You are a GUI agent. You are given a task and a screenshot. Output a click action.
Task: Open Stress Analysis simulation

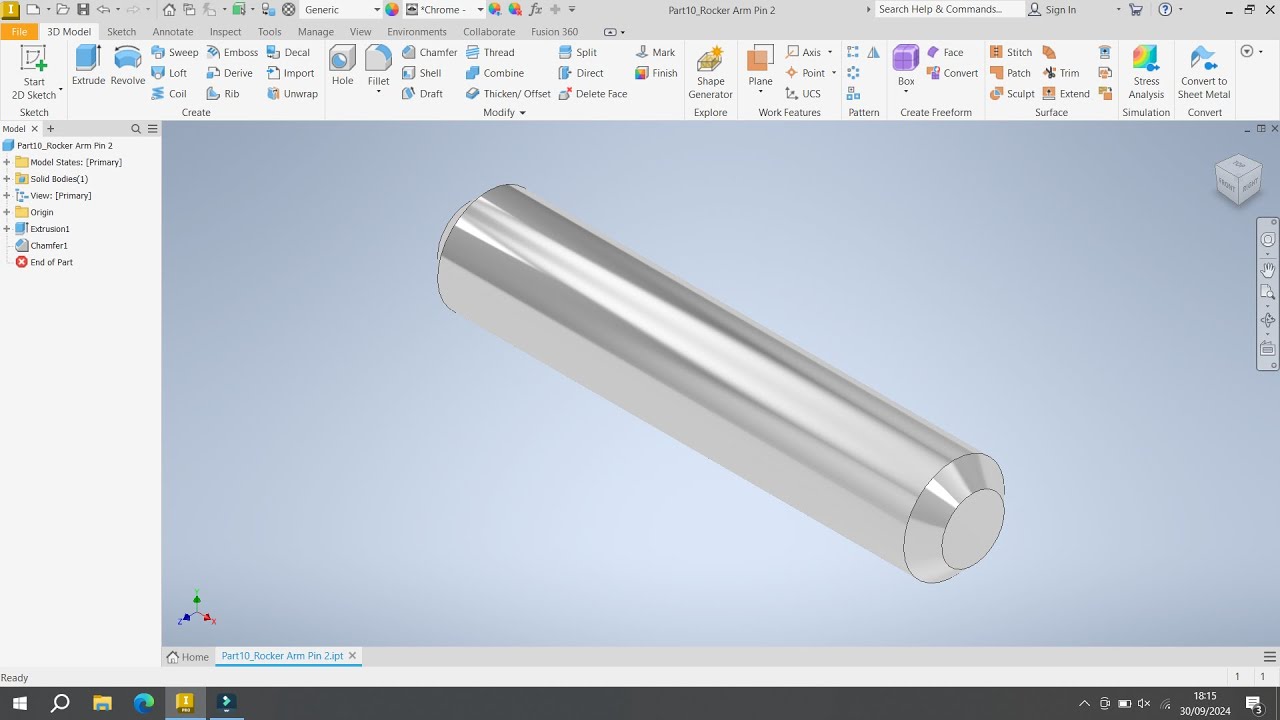pyautogui.click(x=1146, y=72)
